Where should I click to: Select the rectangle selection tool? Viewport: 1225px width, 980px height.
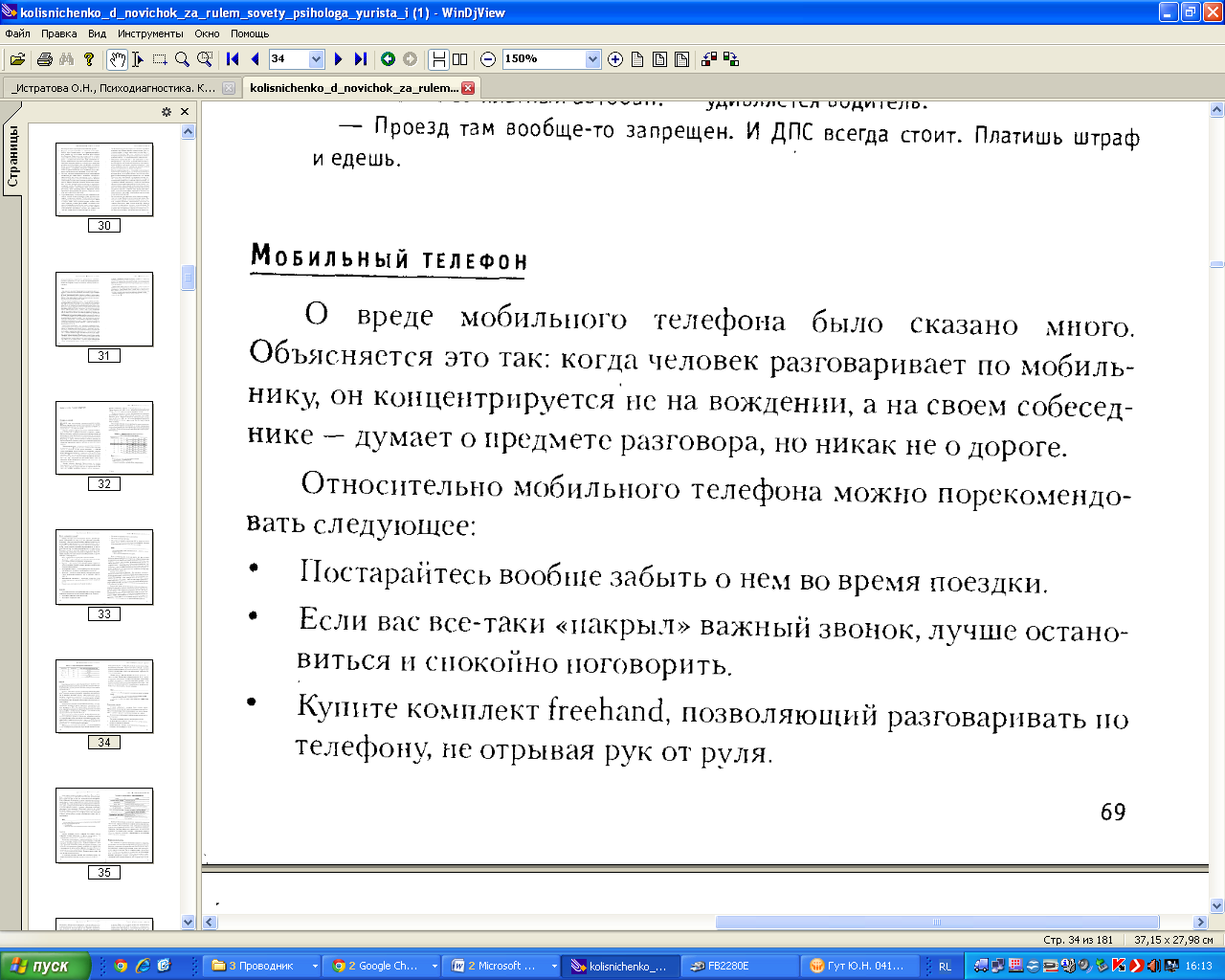[160, 59]
